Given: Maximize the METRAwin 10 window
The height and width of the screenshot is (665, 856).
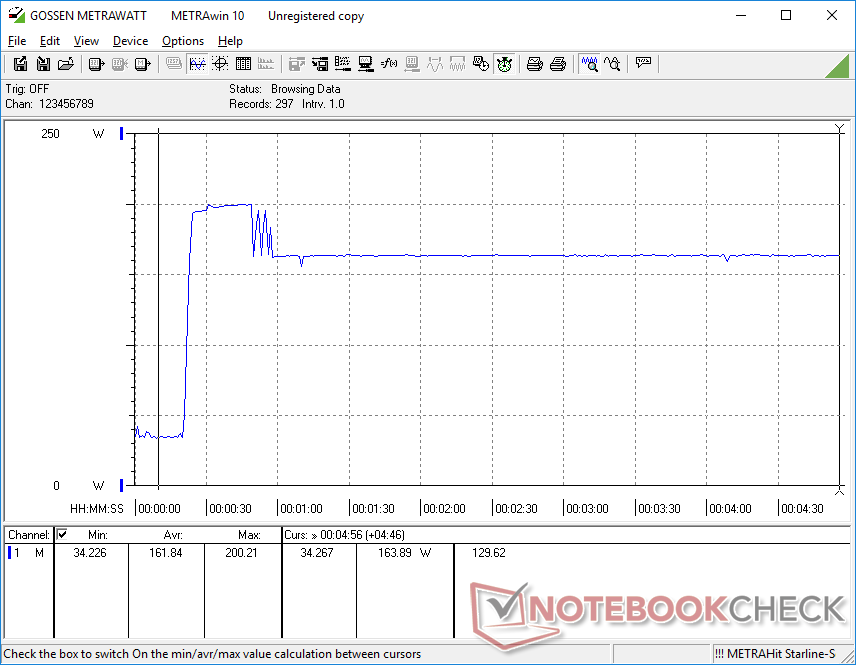Looking at the screenshot, I should [786, 15].
